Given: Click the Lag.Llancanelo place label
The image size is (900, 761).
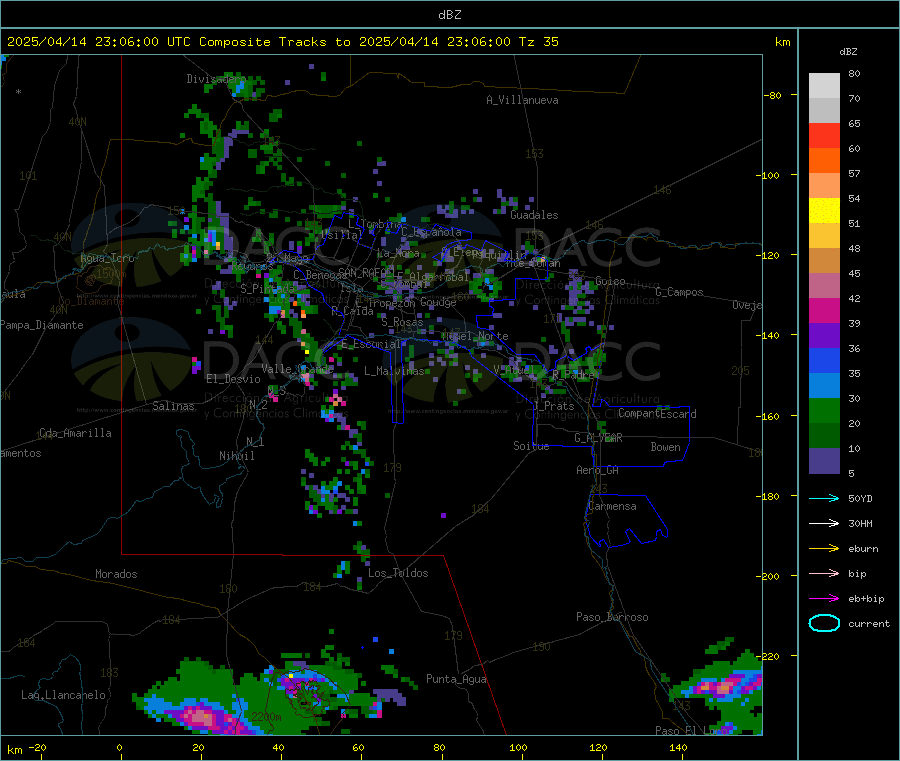Looking at the screenshot, I should click(63, 695).
